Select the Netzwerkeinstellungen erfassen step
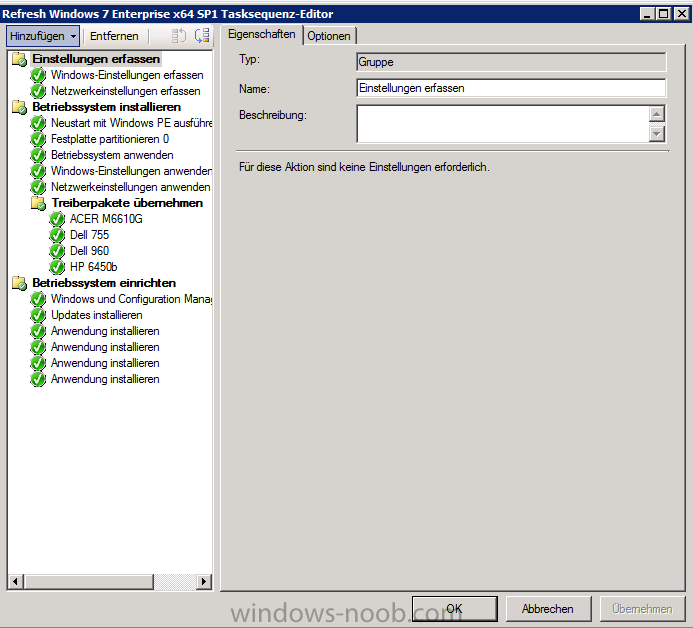Screen dimensions: 693x628 coord(126,91)
